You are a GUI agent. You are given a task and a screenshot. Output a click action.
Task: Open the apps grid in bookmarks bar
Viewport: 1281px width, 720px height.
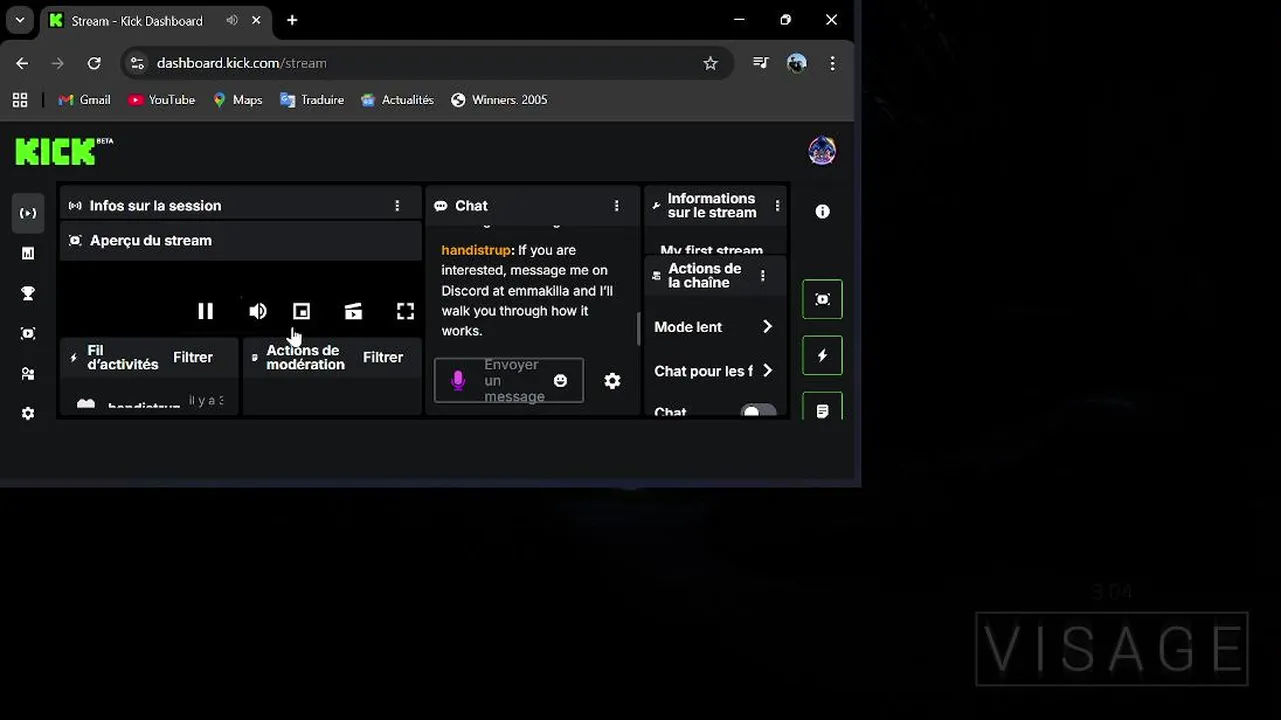pos(19,100)
